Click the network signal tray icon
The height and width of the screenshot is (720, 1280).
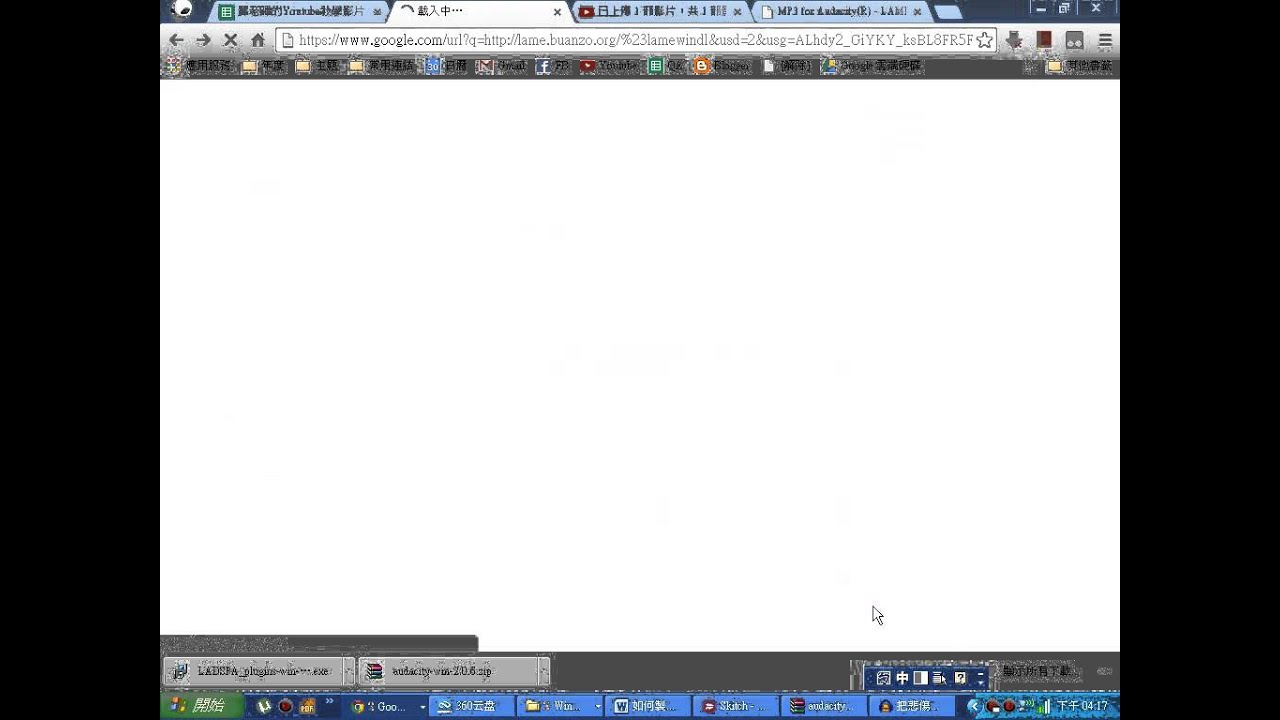tap(1043, 706)
